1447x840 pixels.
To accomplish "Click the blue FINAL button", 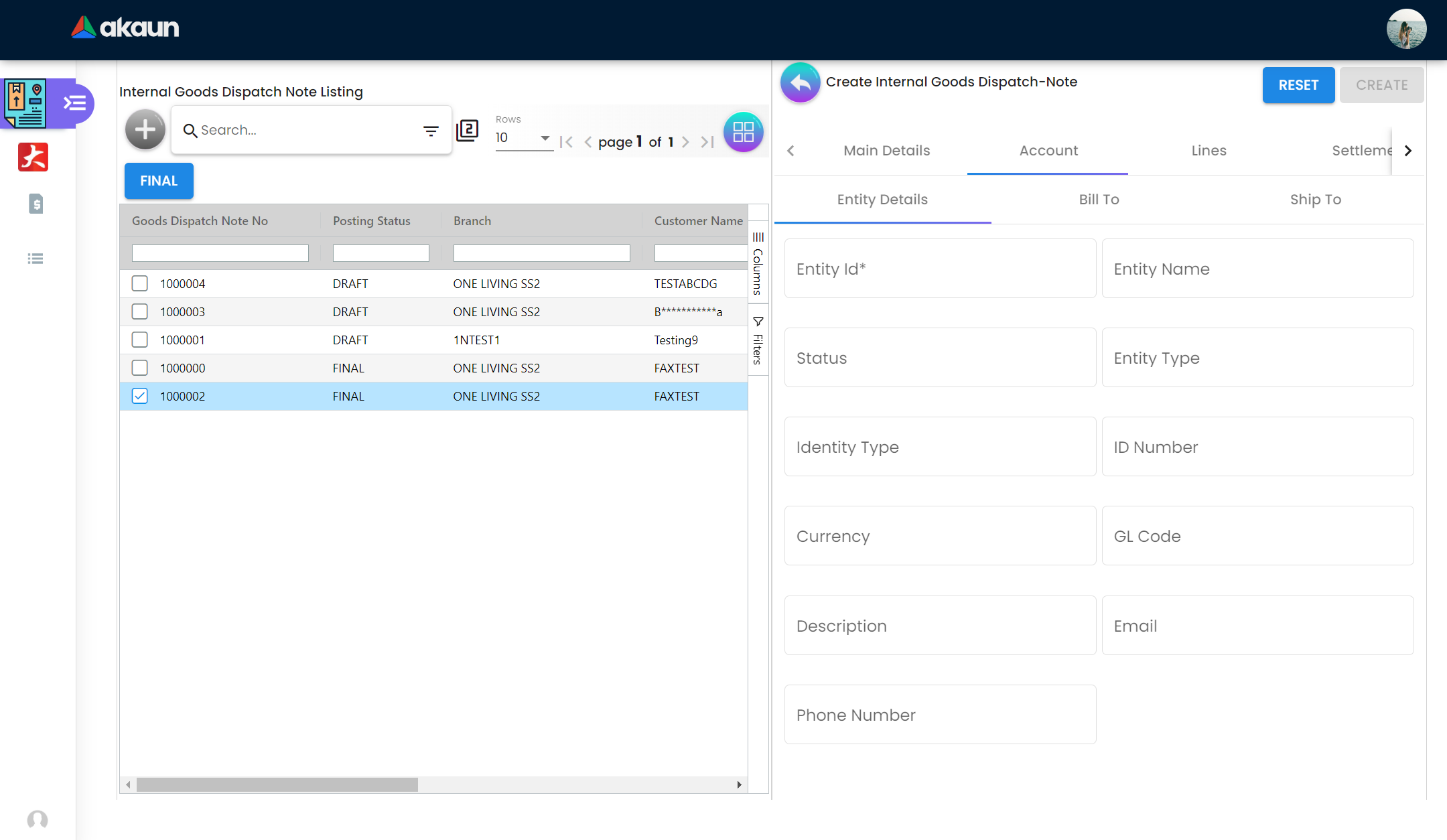I will (x=159, y=181).
